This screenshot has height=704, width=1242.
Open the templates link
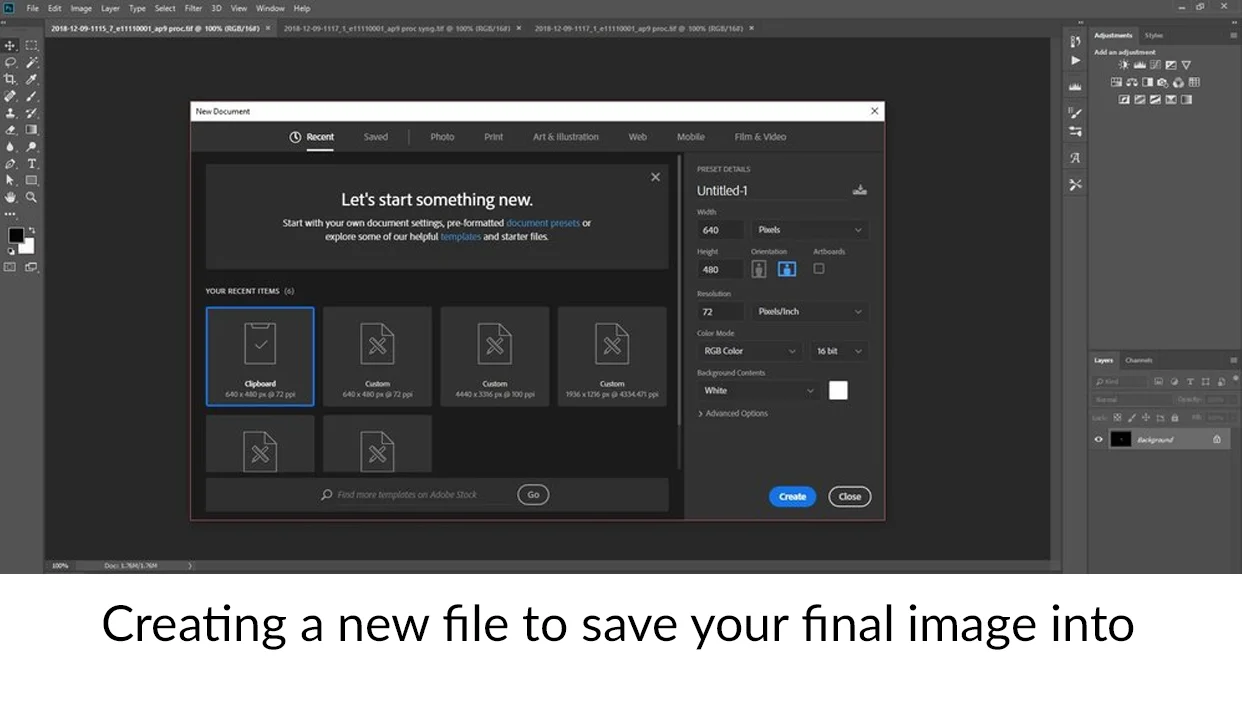point(461,237)
